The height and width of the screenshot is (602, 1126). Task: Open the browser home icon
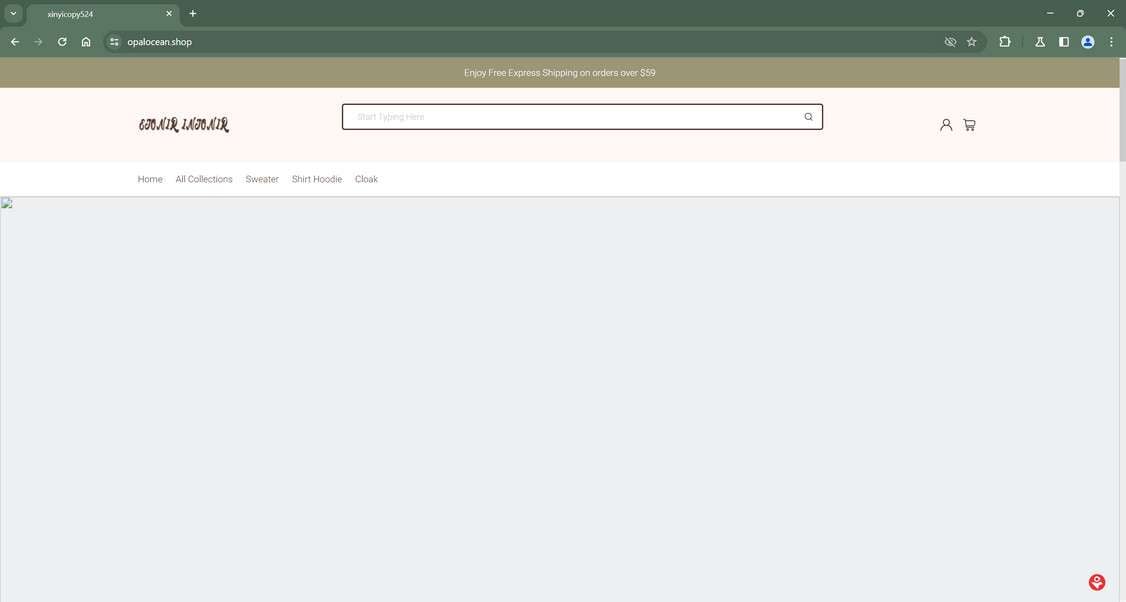pyautogui.click(x=85, y=41)
